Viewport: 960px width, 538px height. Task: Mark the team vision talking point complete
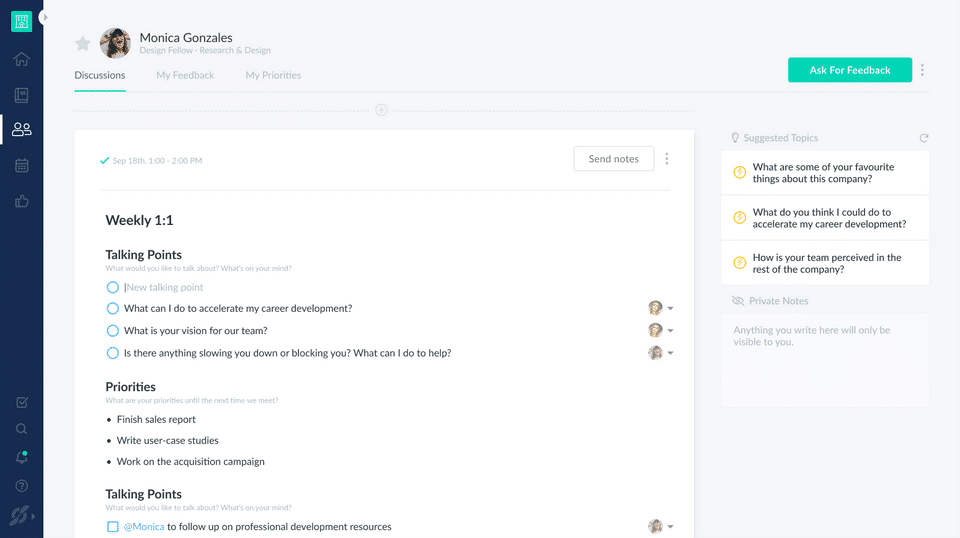click(x=113, y=331)
